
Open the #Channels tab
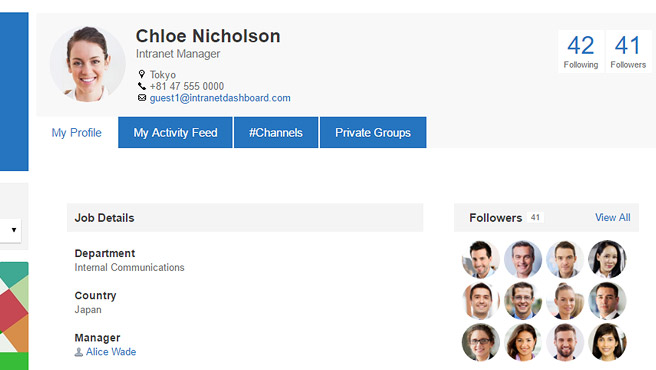point(276,133)
